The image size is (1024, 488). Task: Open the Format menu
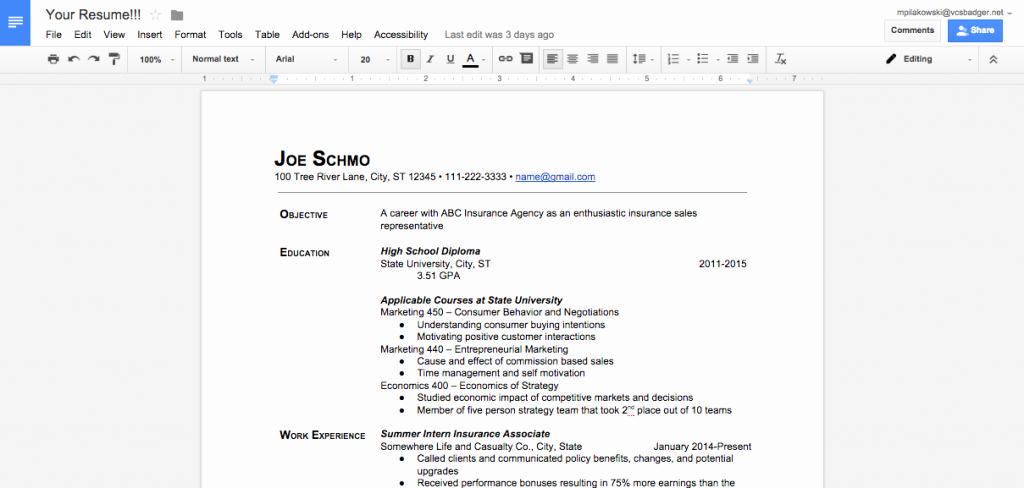point(190,35)
